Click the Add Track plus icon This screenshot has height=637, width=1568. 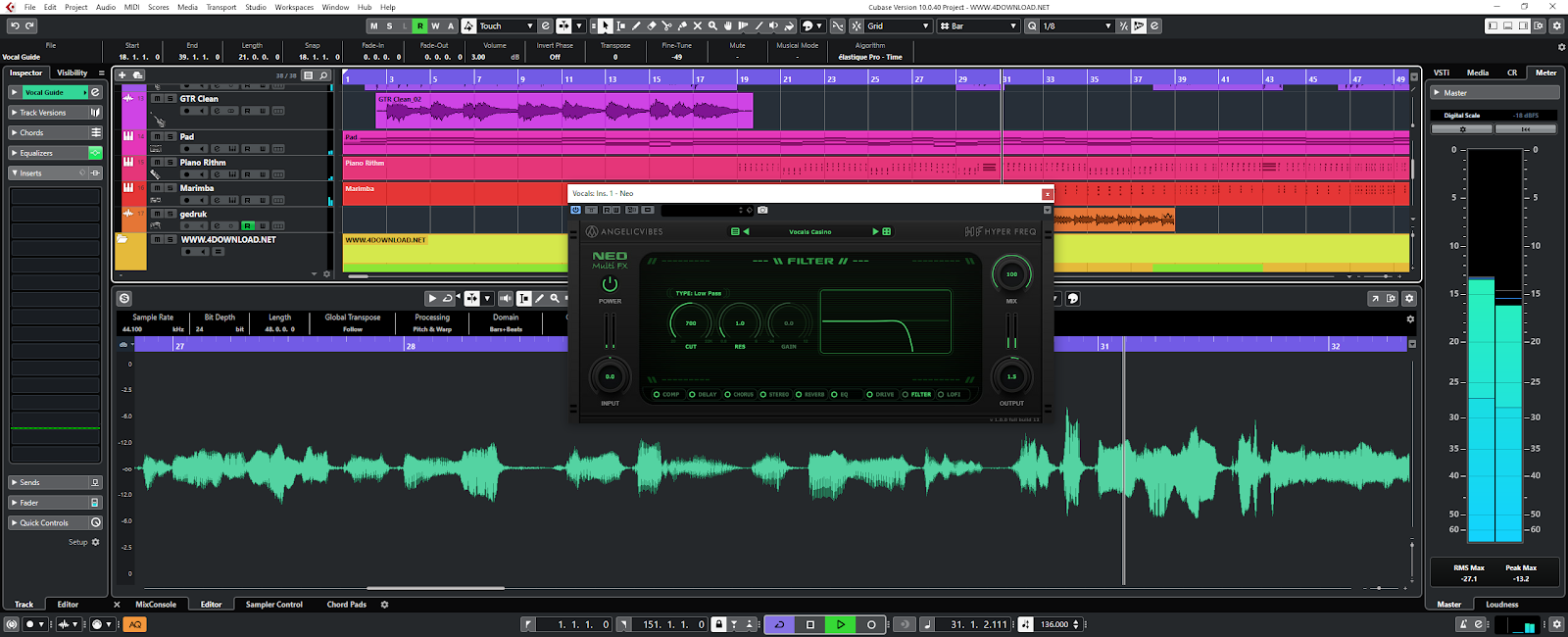(x=122, y=74)
